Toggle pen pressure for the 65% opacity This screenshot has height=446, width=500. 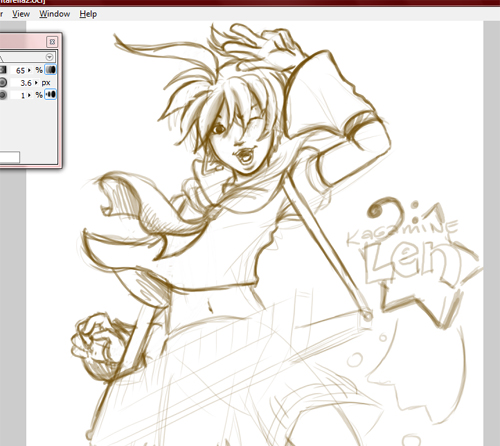51,70
